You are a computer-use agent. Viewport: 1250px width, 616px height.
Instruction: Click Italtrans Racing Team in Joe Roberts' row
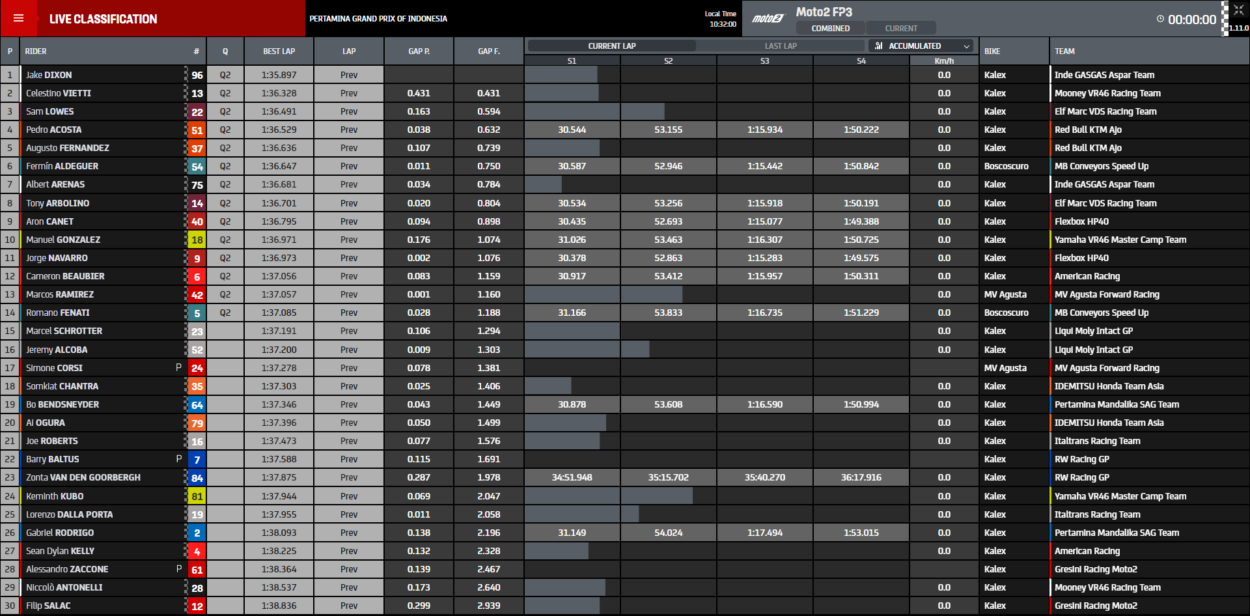coord(1097,441)
